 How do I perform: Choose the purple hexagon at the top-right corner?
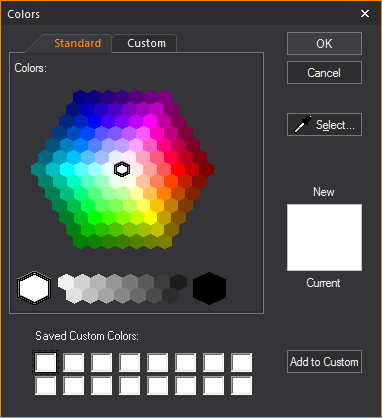pos(164,97)
